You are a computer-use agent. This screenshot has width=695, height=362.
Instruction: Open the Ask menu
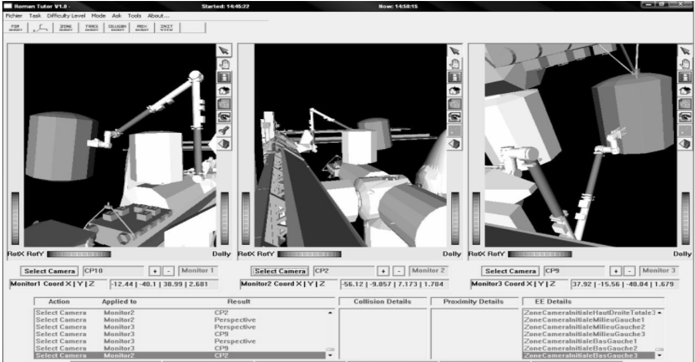click(117, 16)
